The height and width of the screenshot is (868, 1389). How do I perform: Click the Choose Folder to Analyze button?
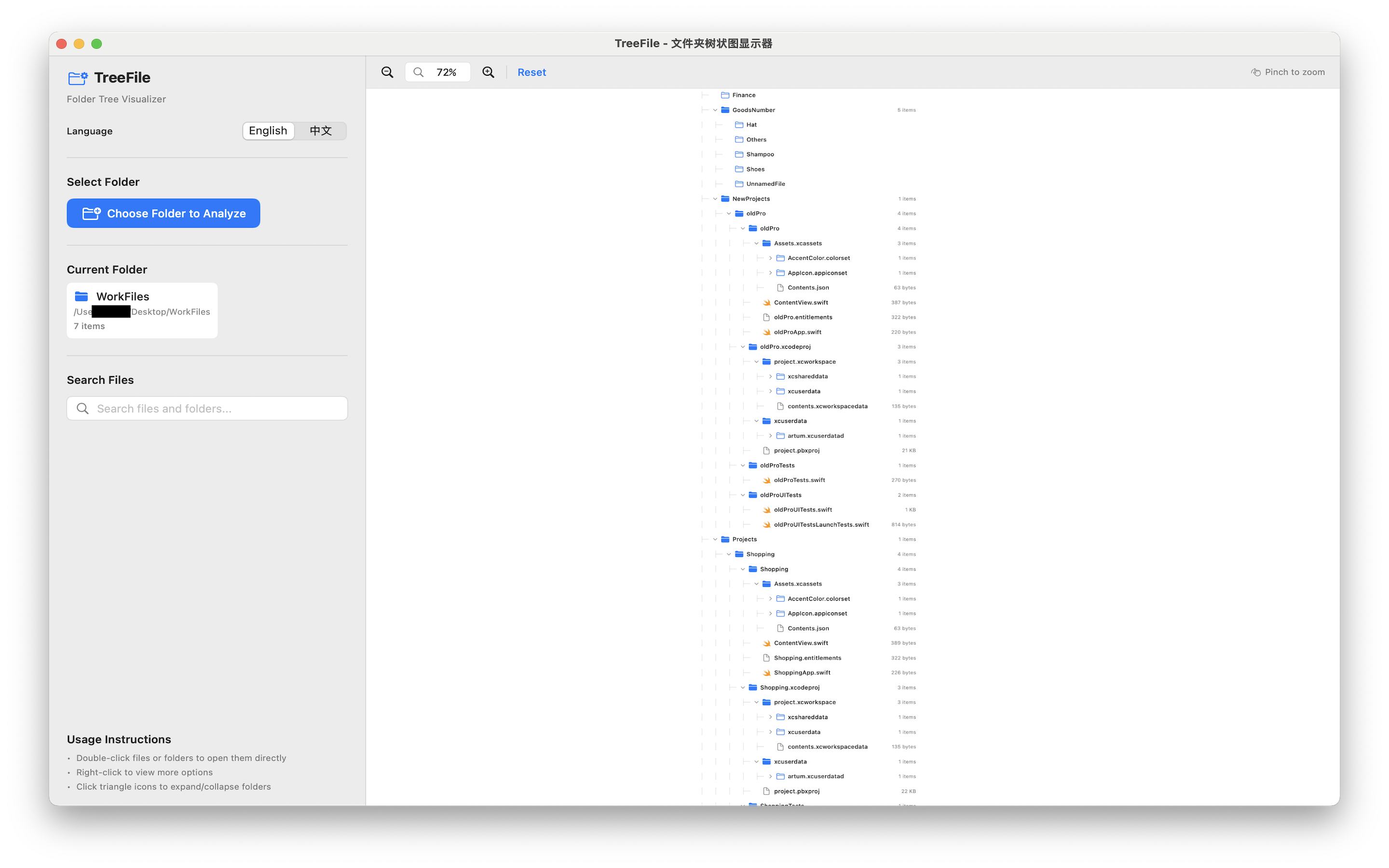[x=163, y=213]
